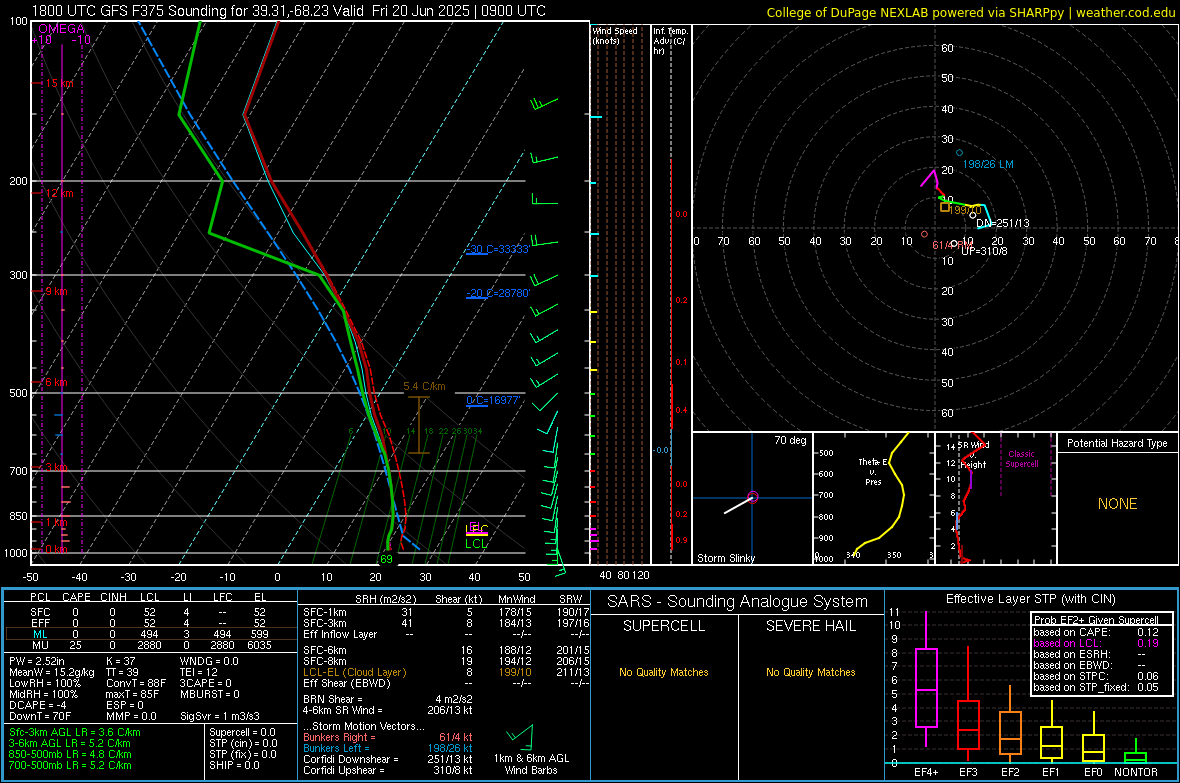Click the Sfc-3km AGL LR = 3.6 C/km line
Image resolution: width=1180 pixels, height=783 pixels.
point(75,732)
